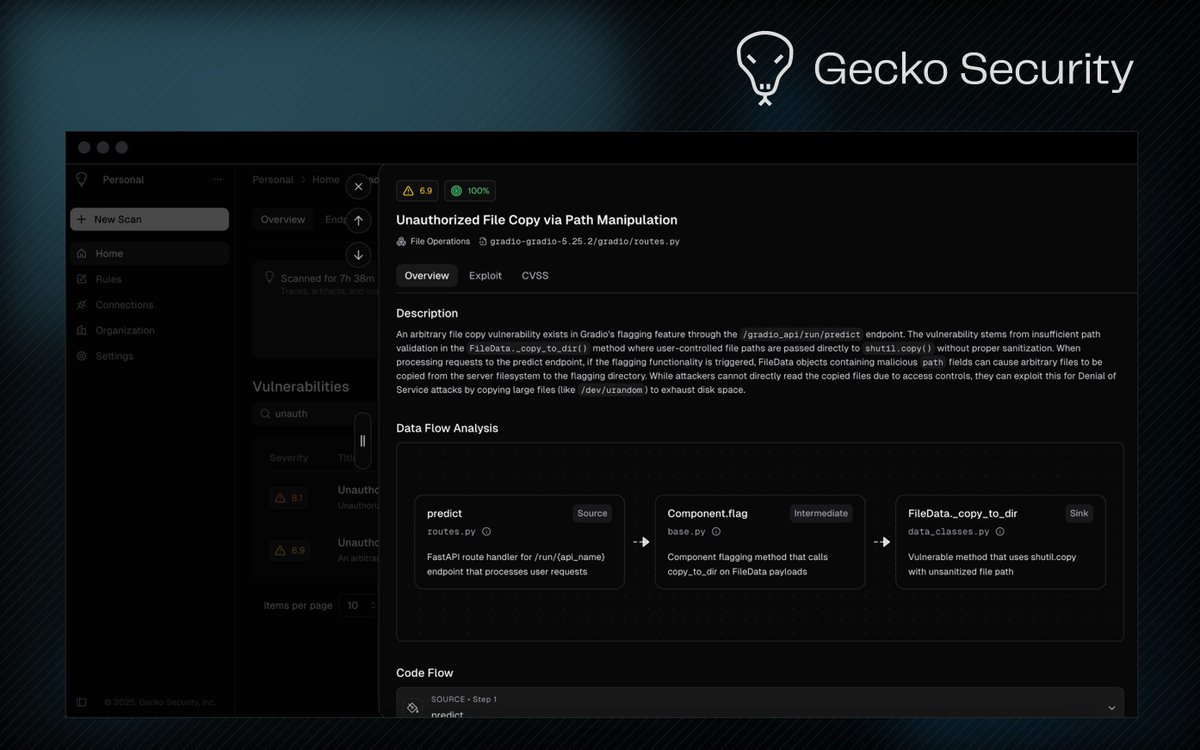Click the 100% confidence badge

pyautogui.click(x=470, y=191)
